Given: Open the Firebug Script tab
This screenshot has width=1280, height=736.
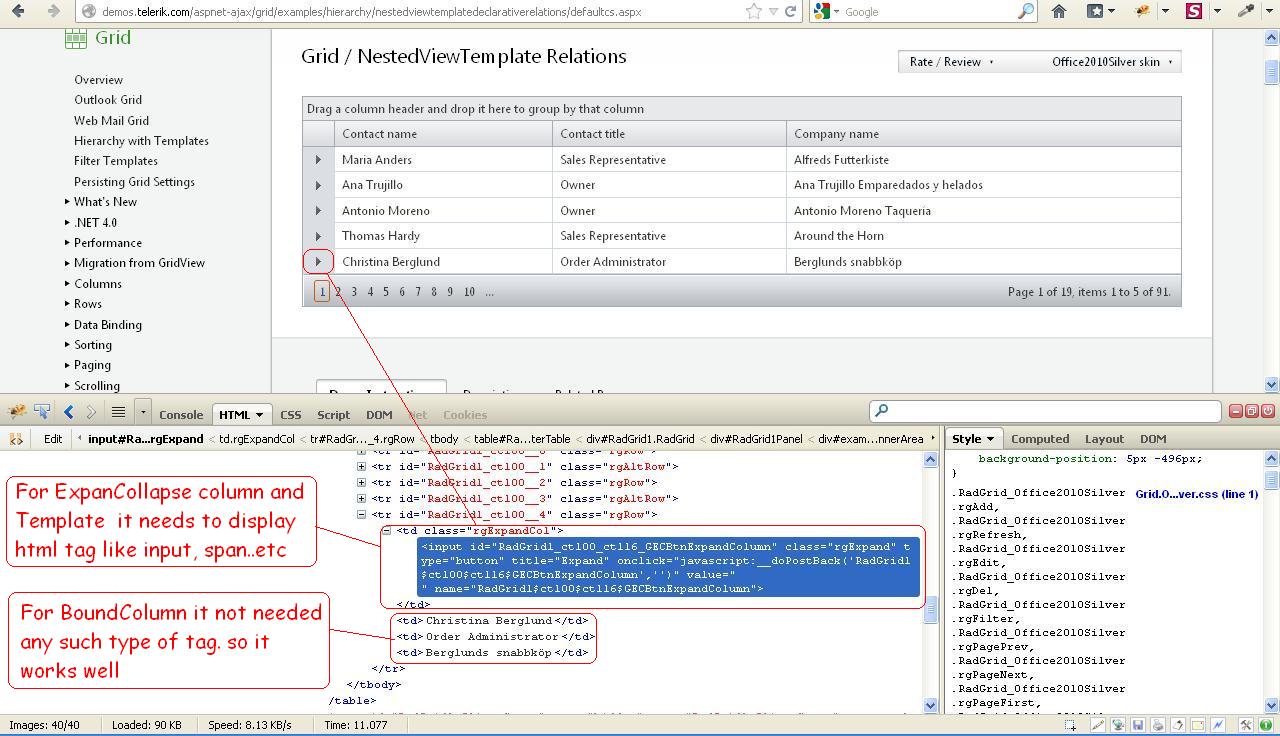Looking at the screenshot, I should click(334, 414).
